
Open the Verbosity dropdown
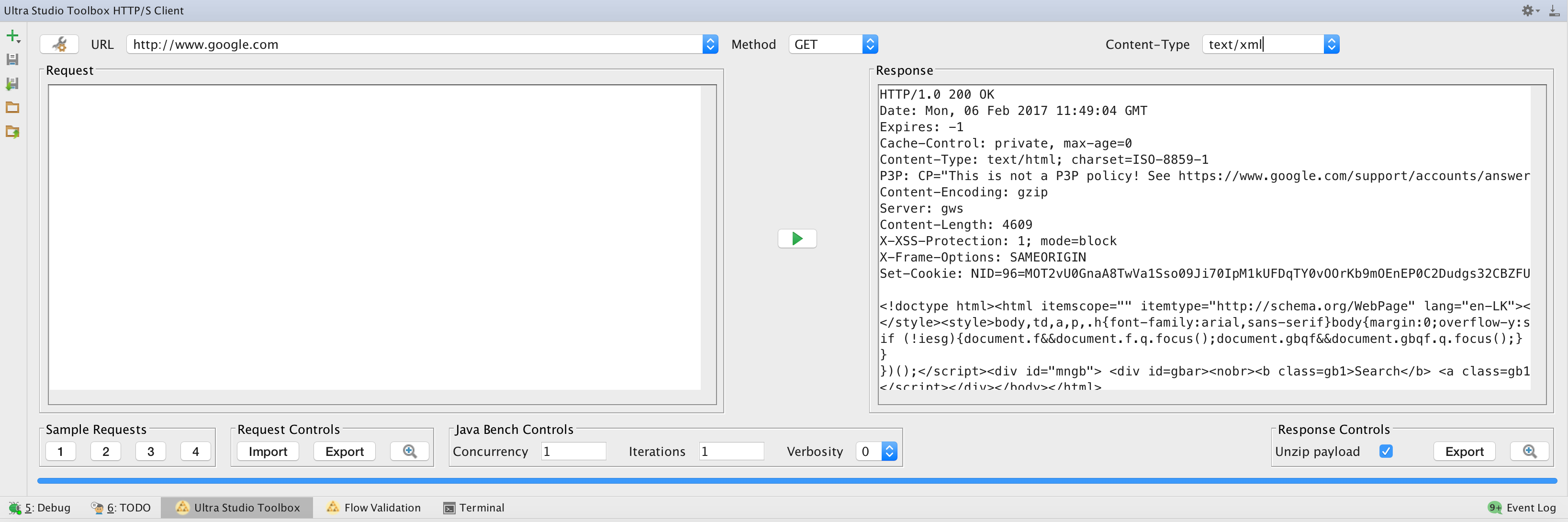pyautogui.click(x=876, y=451)
